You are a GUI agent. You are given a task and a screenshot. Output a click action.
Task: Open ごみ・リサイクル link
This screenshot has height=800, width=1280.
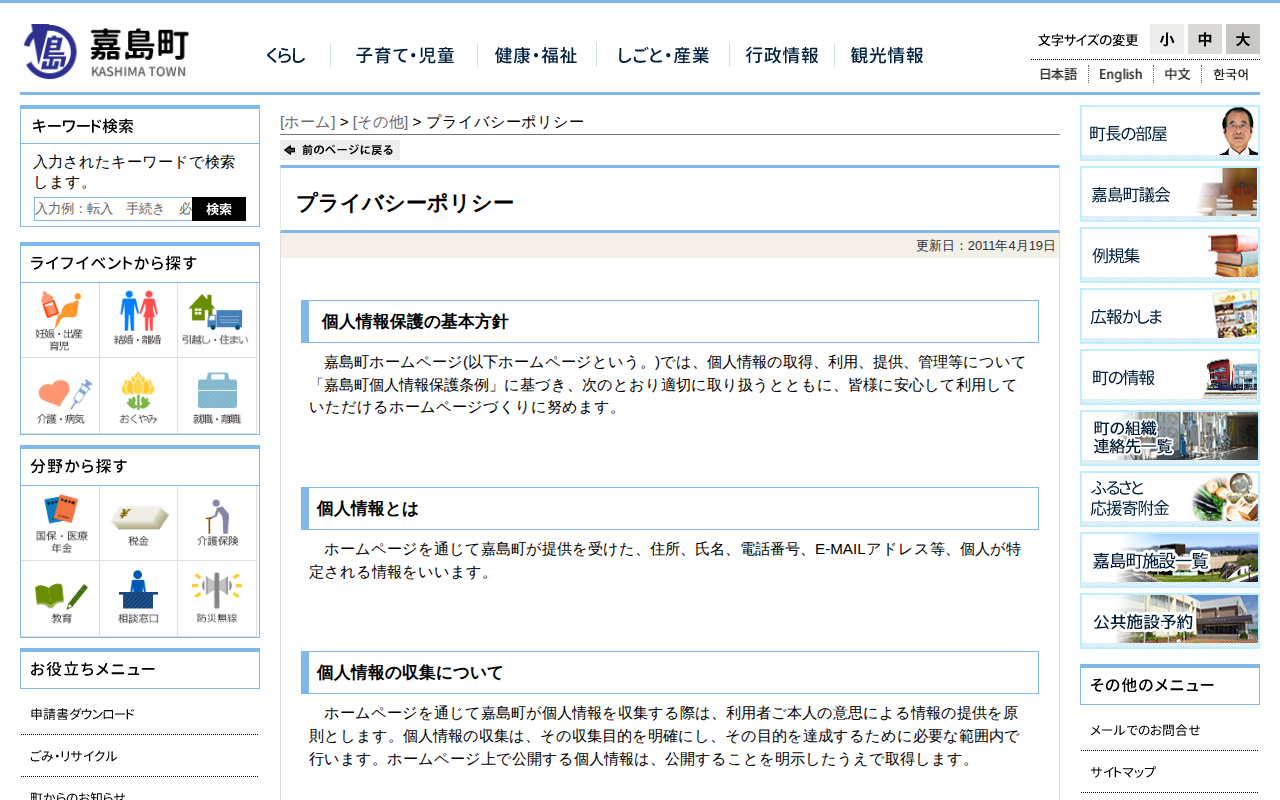73,756
